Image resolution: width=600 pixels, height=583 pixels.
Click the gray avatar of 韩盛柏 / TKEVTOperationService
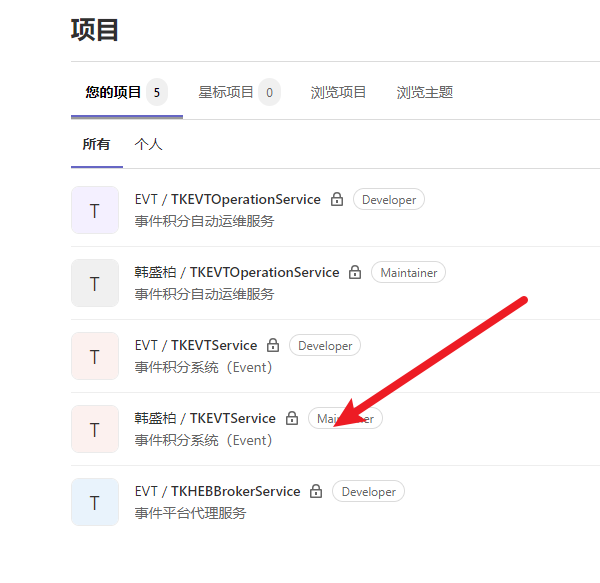click(x=95, y=283)
